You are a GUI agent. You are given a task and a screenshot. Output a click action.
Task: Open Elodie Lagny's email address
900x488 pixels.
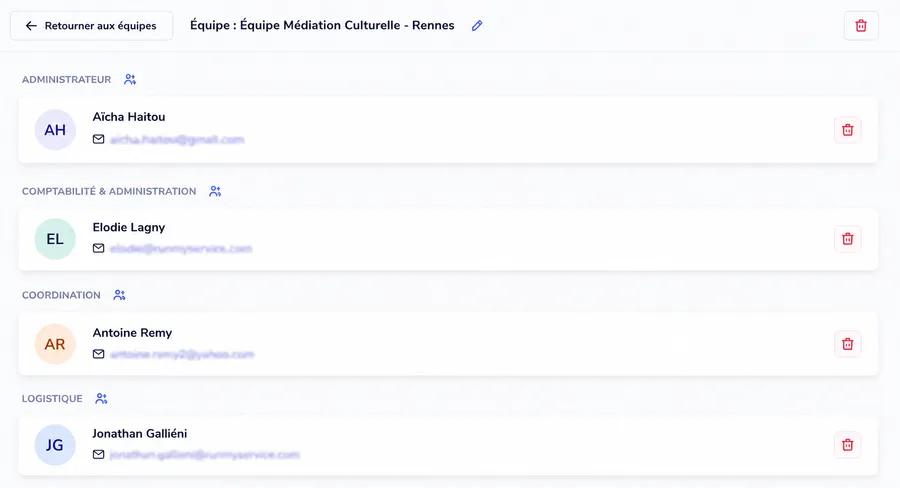pos(181,249)
